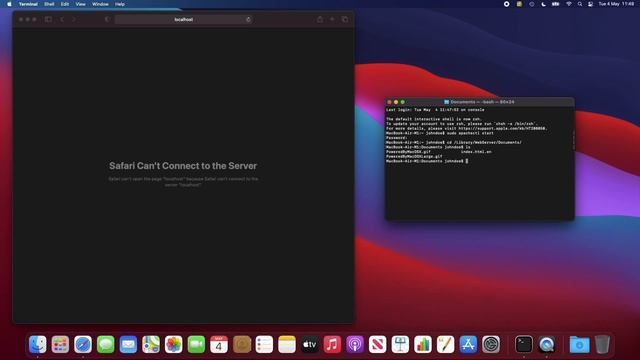Viewport: 640px width, 360px height.
Task: Click the Safari privacy report shield icon
Action: [x=107, y=19]
